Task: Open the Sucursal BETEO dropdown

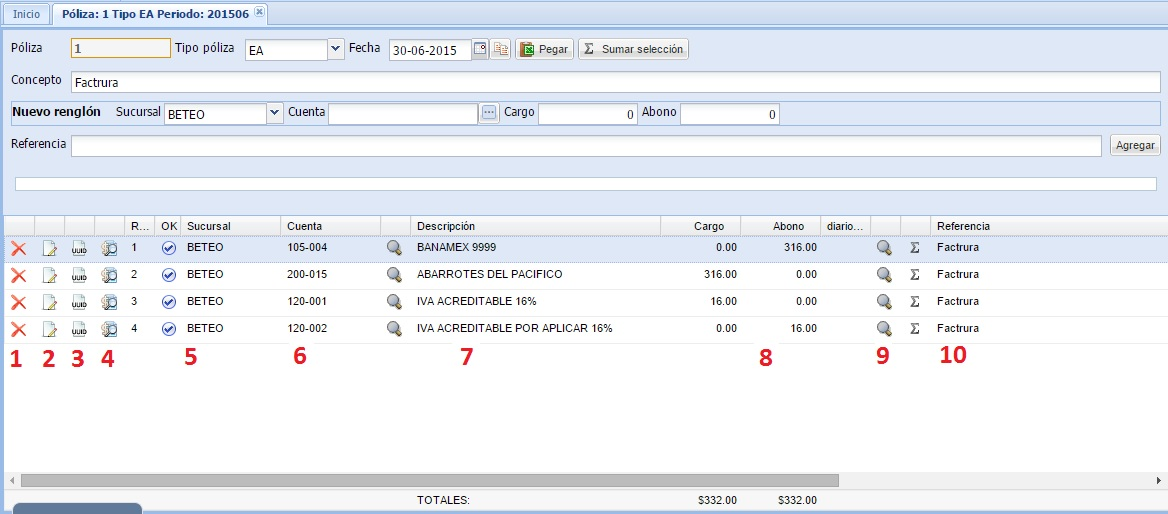Action: [x=275, y=114]
